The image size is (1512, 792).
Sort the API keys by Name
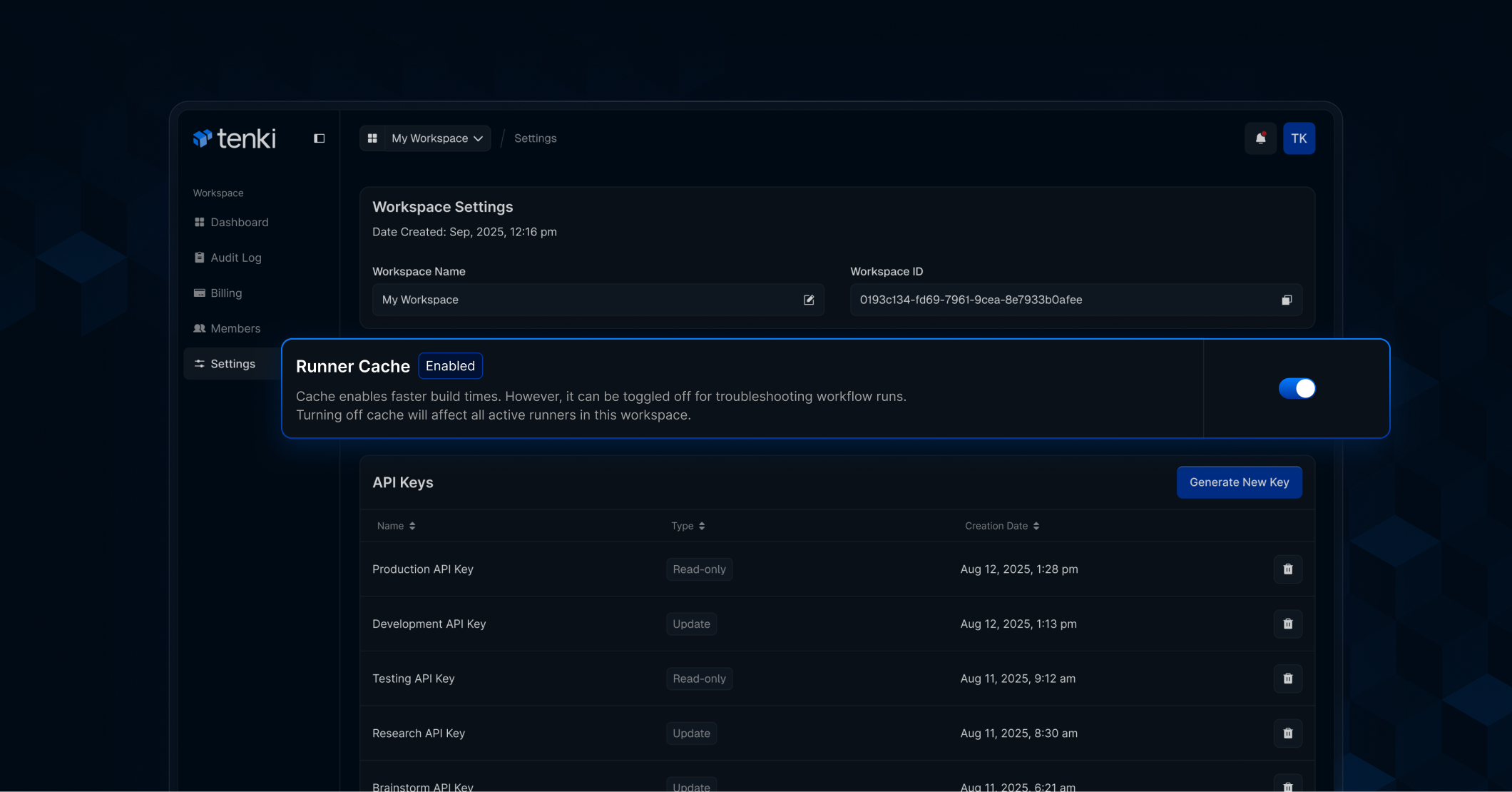(x=395, y=526)
